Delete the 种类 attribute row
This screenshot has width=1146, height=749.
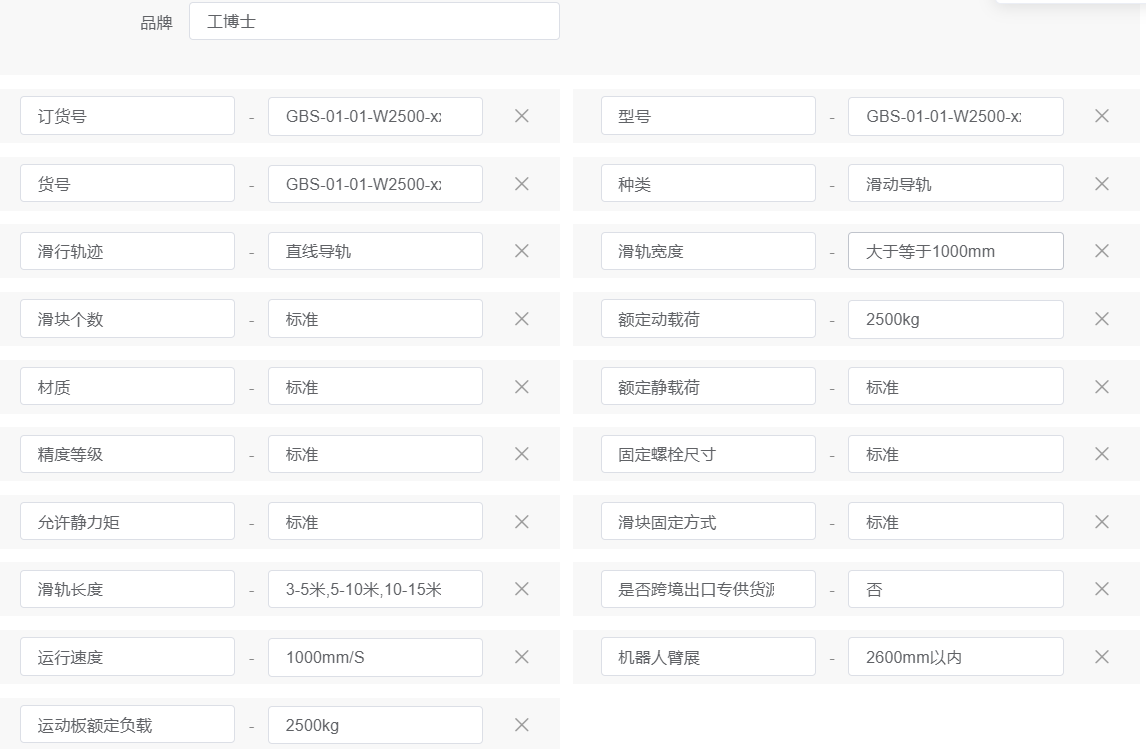(1101, 184)
